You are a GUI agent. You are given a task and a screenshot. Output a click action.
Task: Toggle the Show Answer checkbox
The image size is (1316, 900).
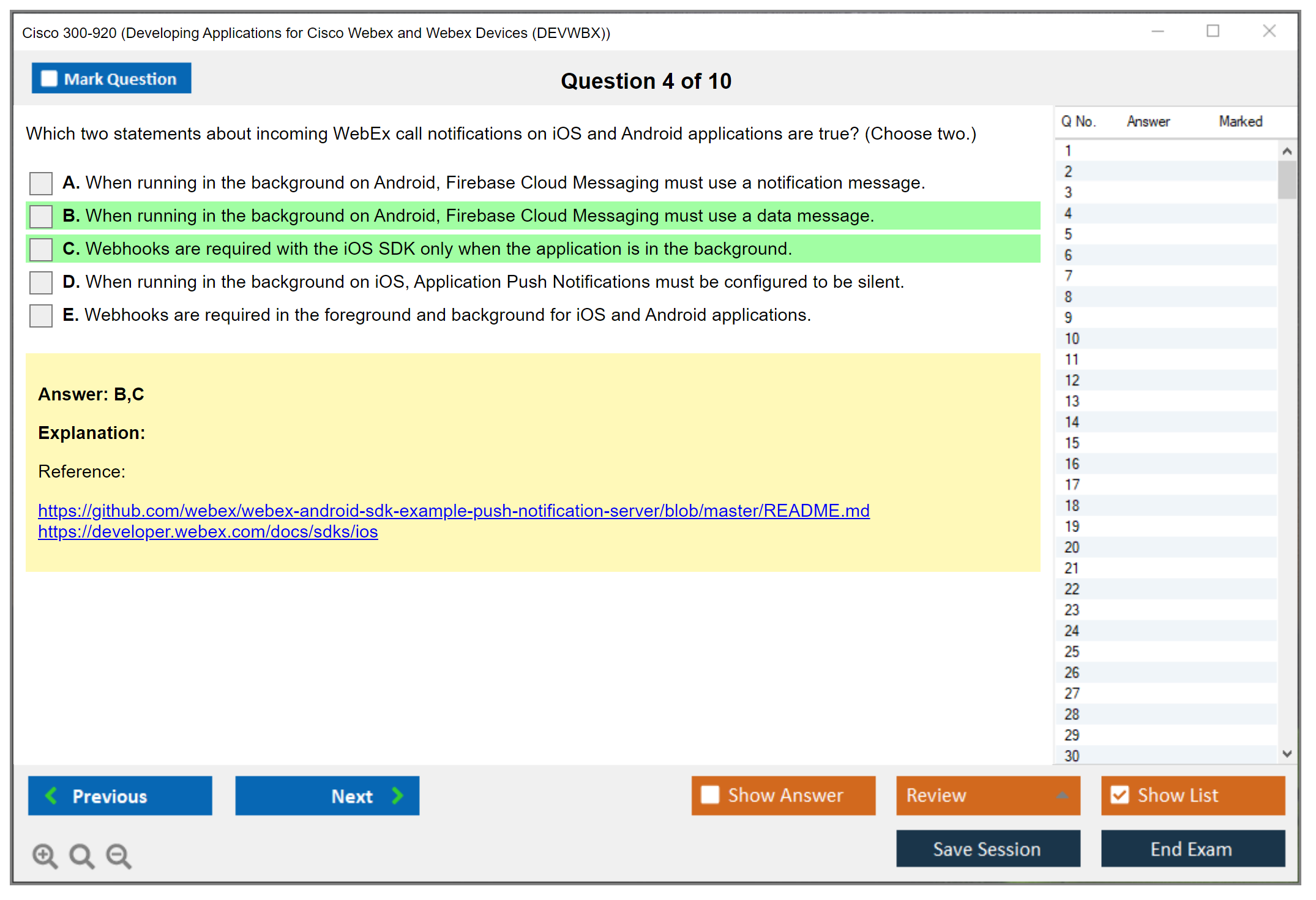coord(710,795)
